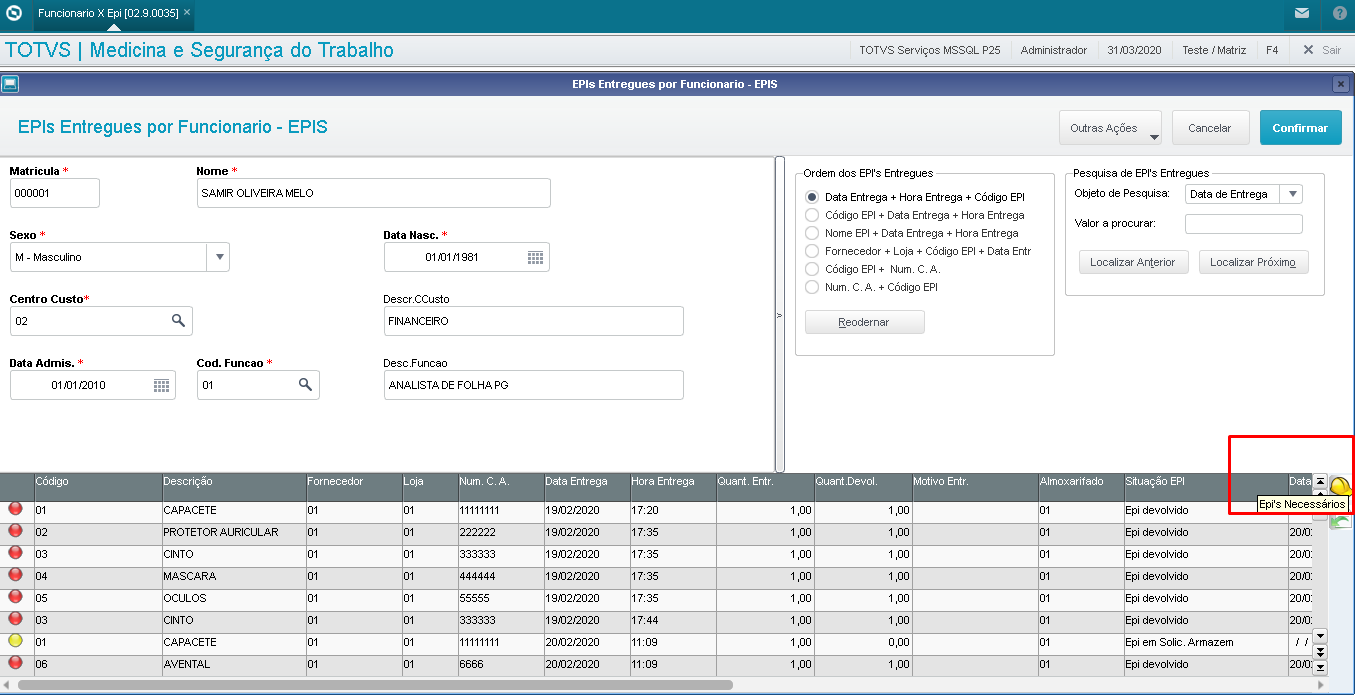1355x696 pixels.
Task: Click red status ball of OCULOS row
Action: click(15, 596)
